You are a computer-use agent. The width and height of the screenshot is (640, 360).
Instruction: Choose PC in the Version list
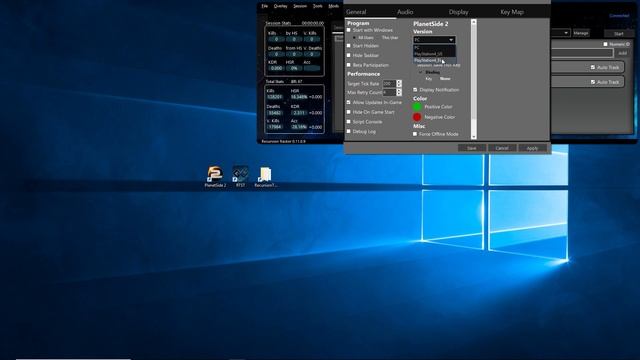click(x=434, y=48)
